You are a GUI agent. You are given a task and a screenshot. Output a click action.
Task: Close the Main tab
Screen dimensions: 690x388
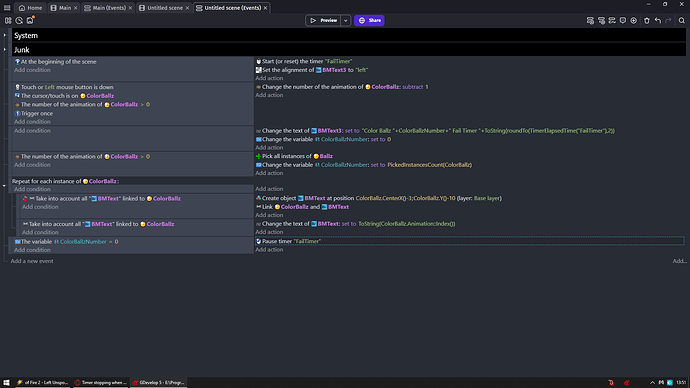pyautogui.click(x=75, y=8)
